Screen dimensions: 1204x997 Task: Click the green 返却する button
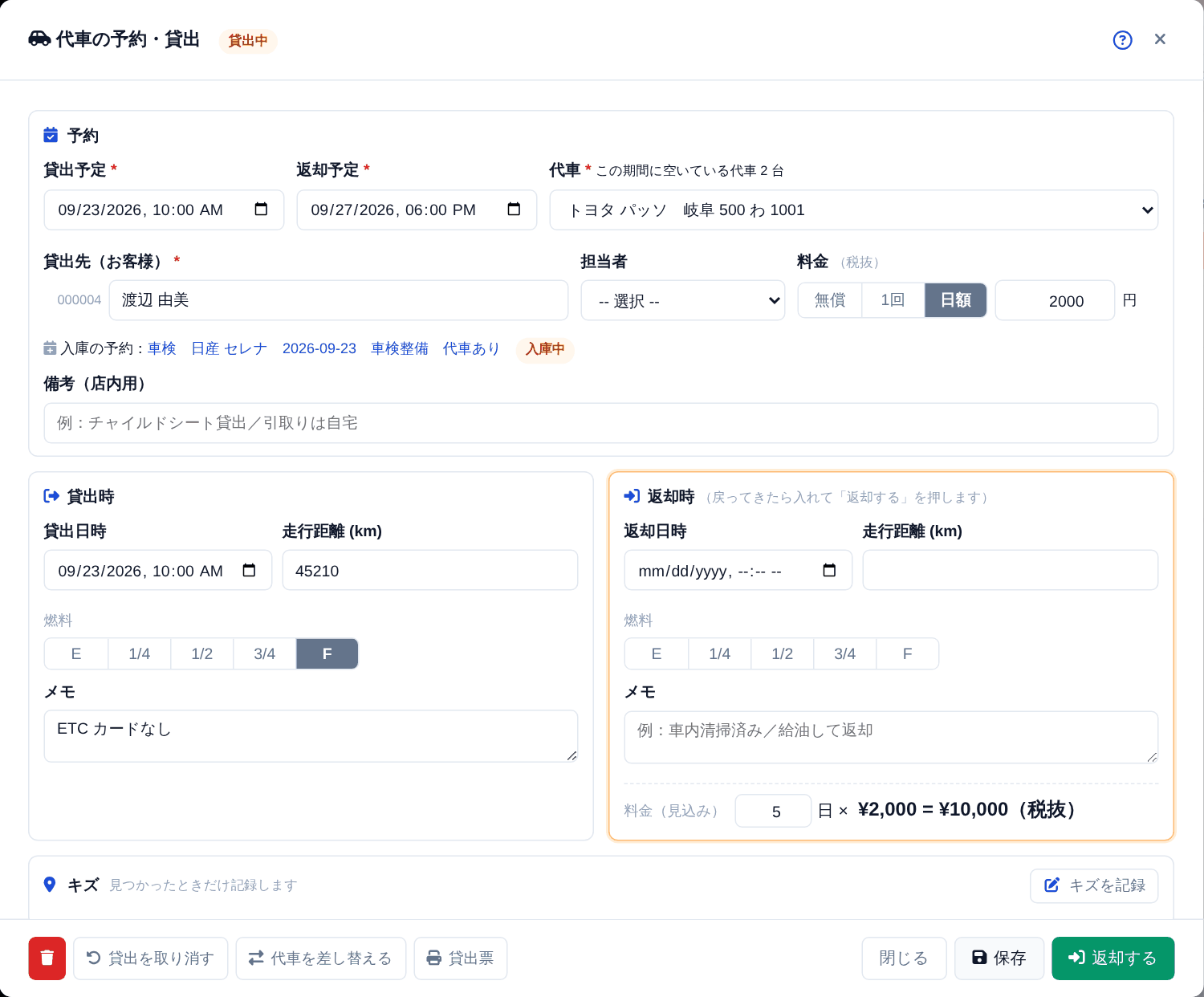(1113, 958)
